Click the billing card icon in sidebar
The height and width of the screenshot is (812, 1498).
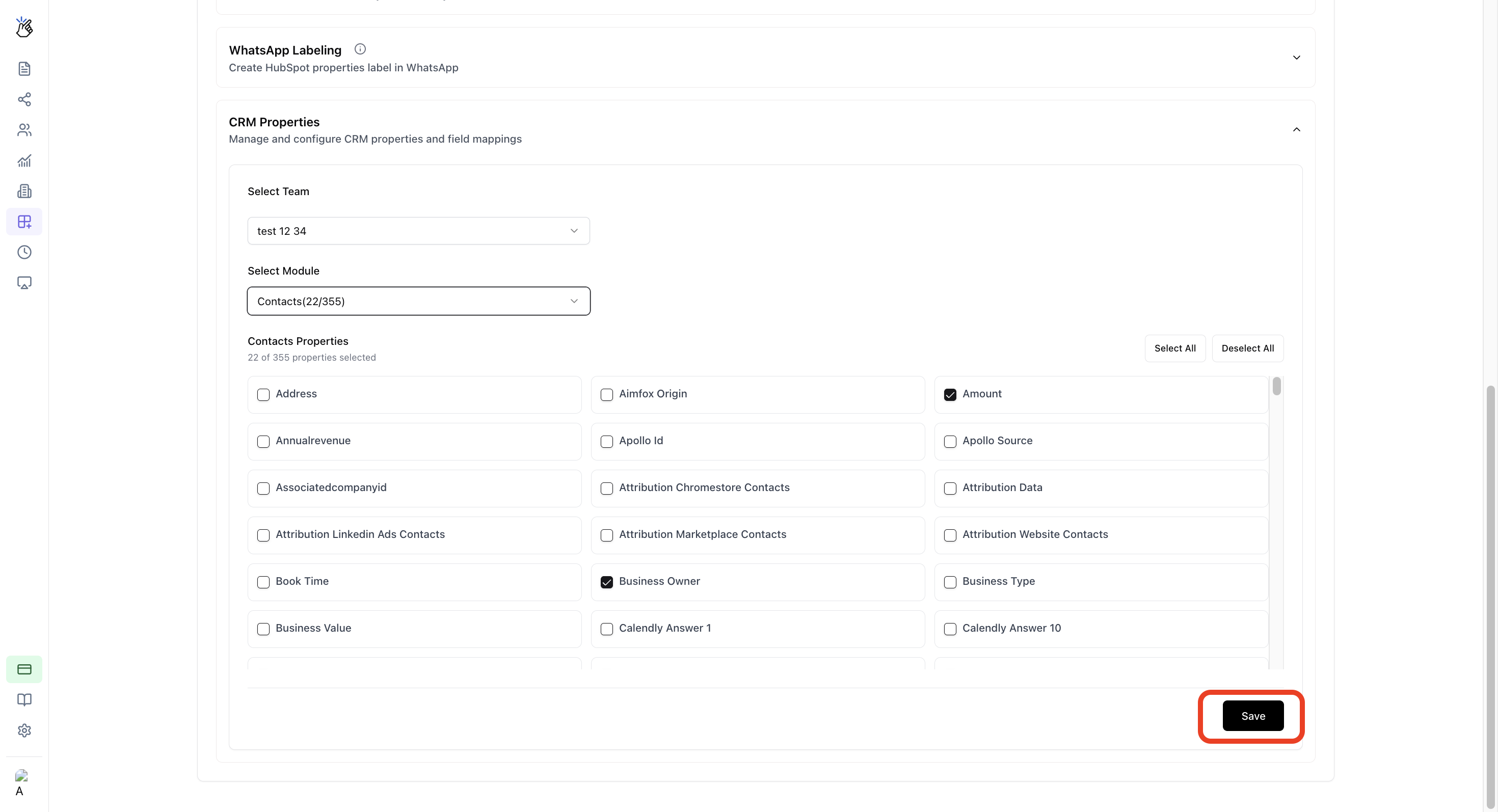pos(24,669)
